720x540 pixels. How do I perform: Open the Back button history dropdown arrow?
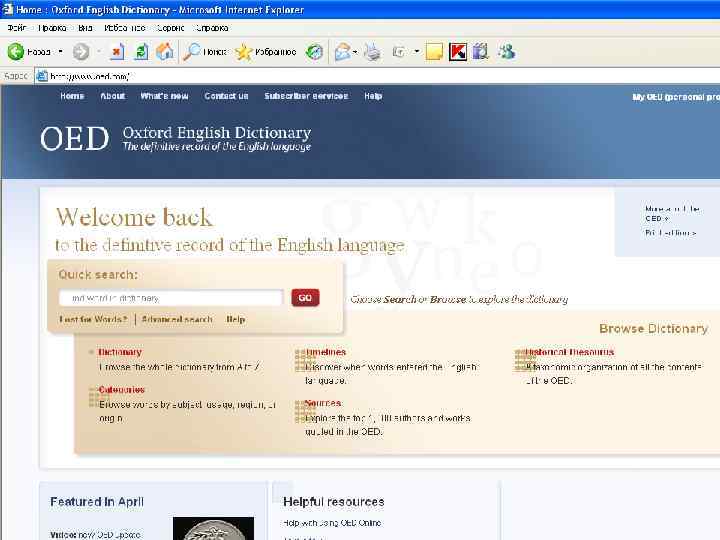(x=61, y=51)
